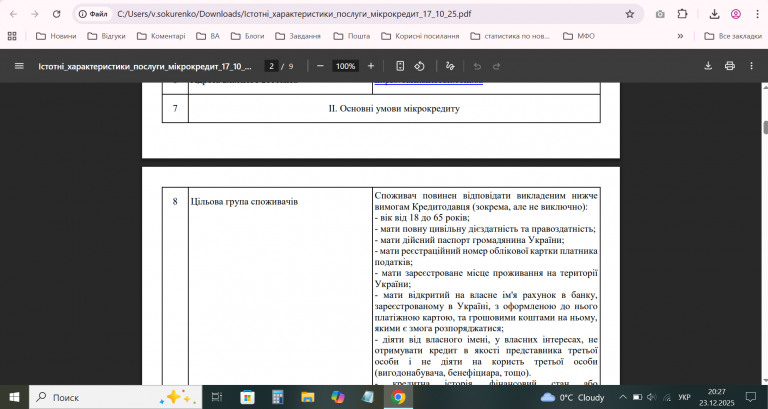Open the notification center icon
Image resolution: width=768 pixels, height=409 pixels.
pos(750,397)
